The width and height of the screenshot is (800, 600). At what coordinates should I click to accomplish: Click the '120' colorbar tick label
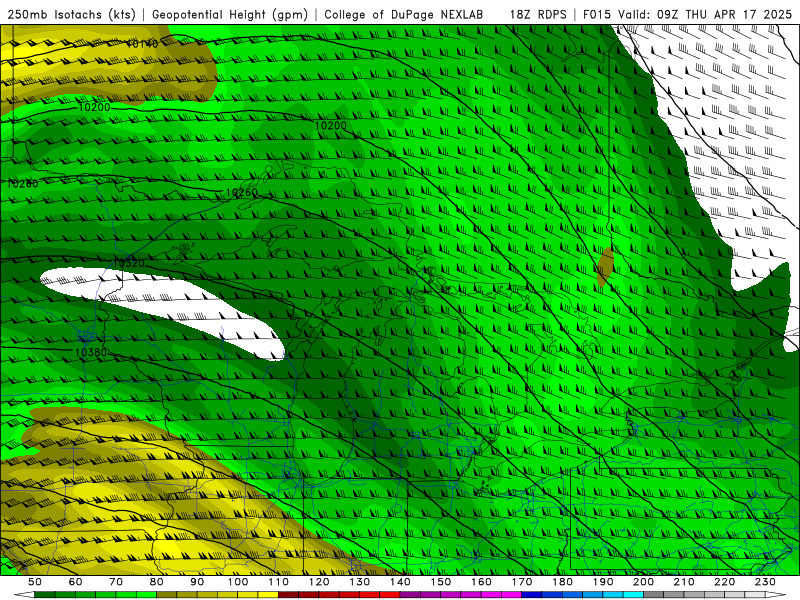tap(319, 582)
